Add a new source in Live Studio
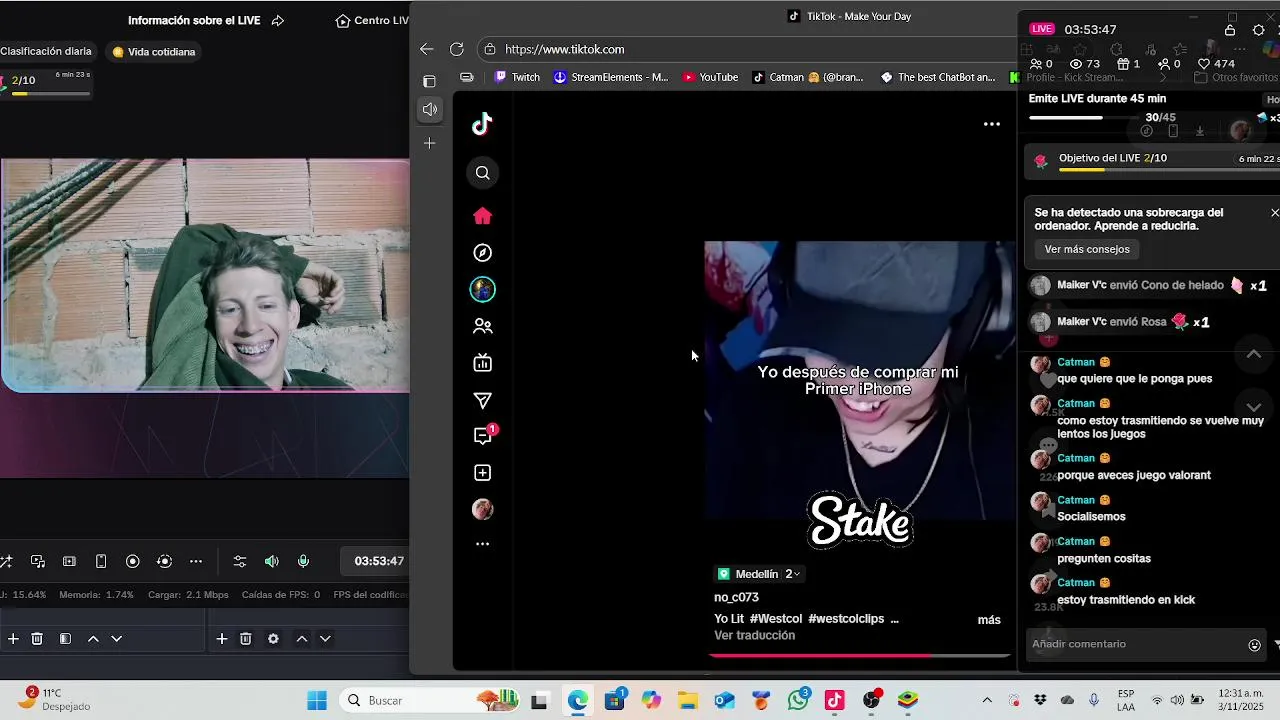Screen dimensions: 1280x720 (222, 638)
